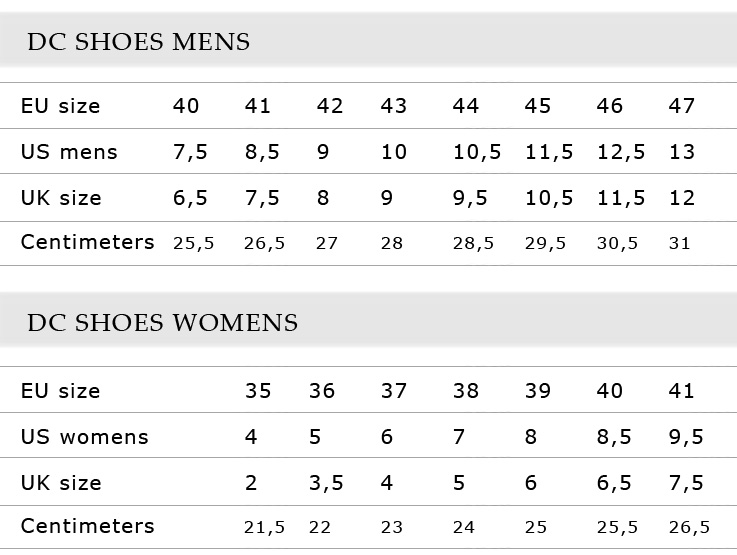
Task: Click mens UK size 12
Action: click(682, 198)
